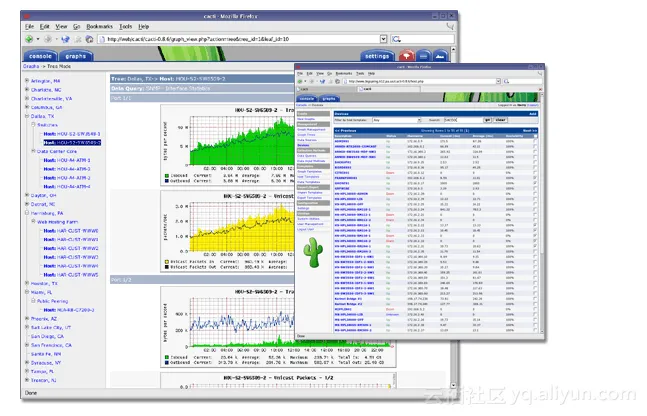Click the rear window vertical scrollbar down arrow
Viewport: 647px width, 416px height.
coord(453,385)
